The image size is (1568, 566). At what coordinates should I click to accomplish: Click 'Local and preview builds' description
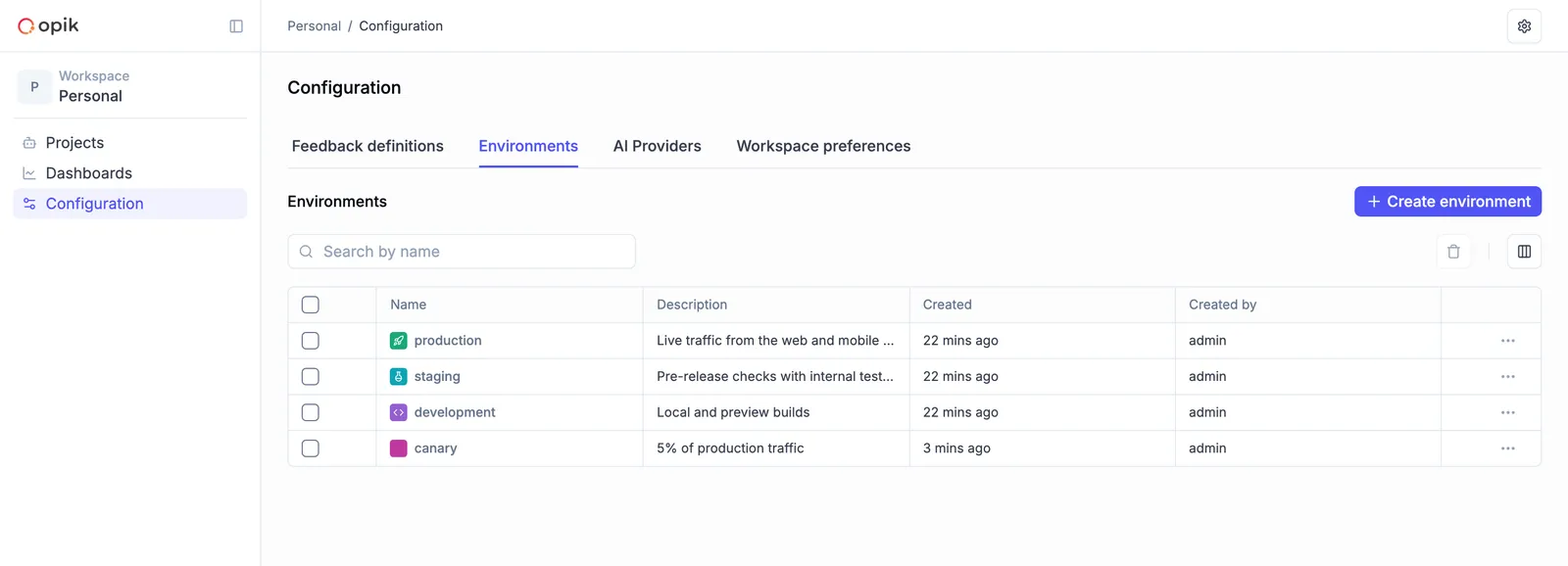click(733, 412)
